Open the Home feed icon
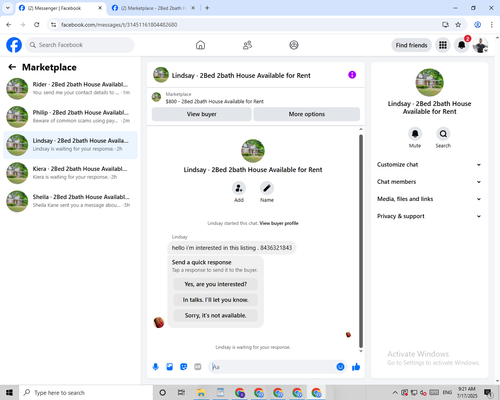The height and width of the screenshot is (400, 500). tap(200, 45)
